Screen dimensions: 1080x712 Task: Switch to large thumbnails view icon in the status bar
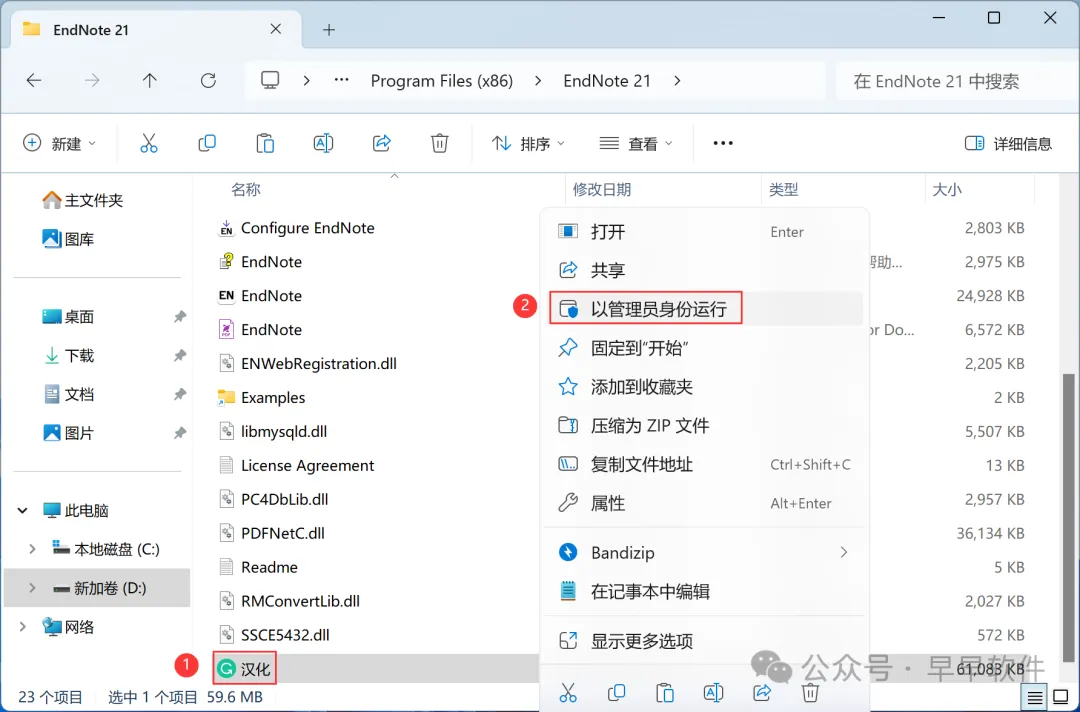(1061, 698)
